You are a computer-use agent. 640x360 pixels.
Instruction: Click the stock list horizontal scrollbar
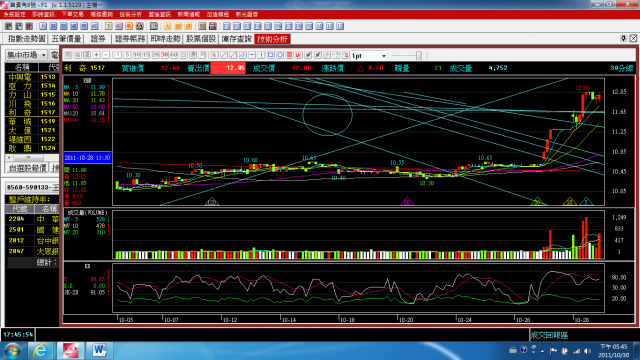(x=32, y=158)
